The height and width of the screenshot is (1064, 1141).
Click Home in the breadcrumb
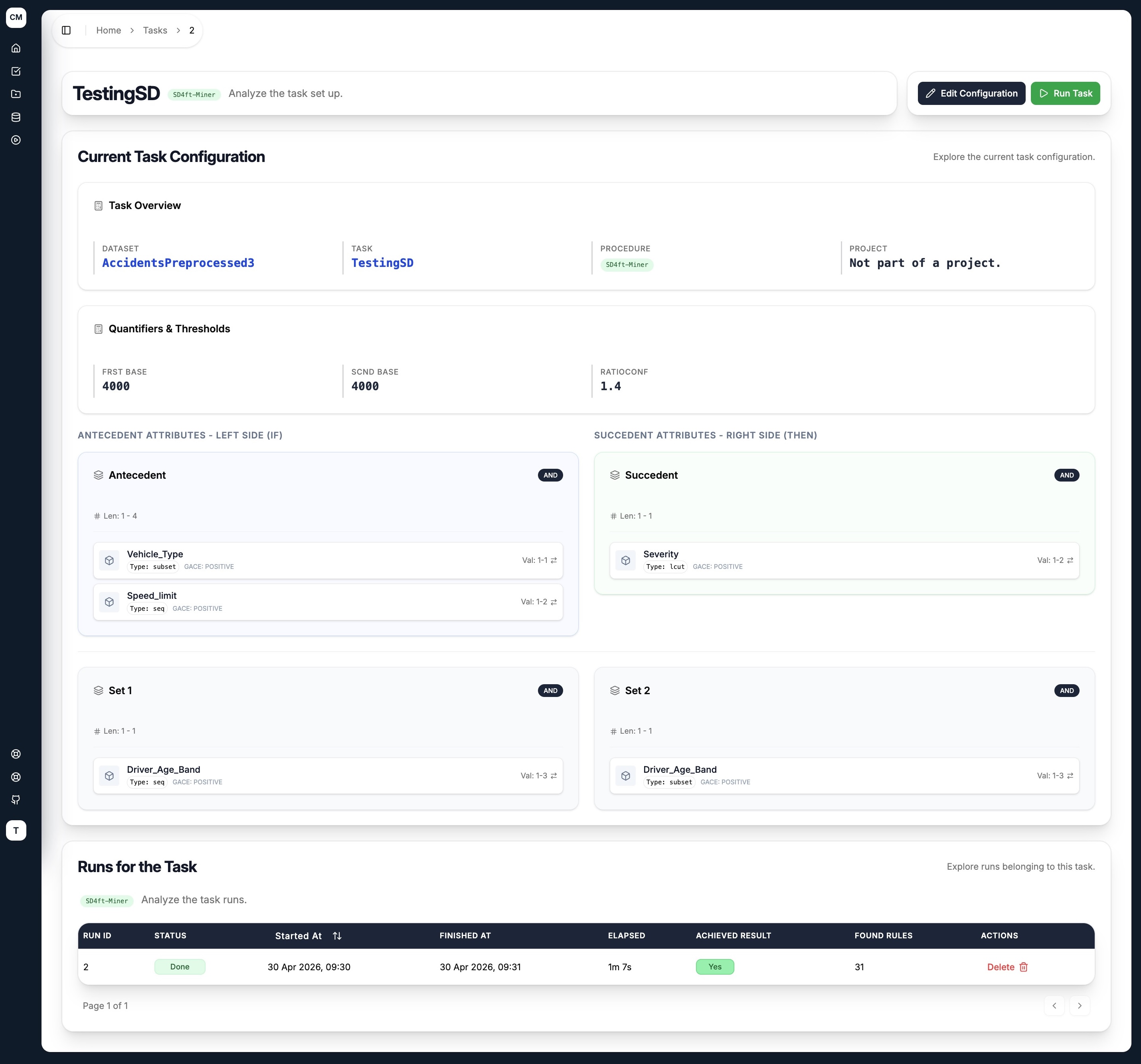click(x=109, y=30)
